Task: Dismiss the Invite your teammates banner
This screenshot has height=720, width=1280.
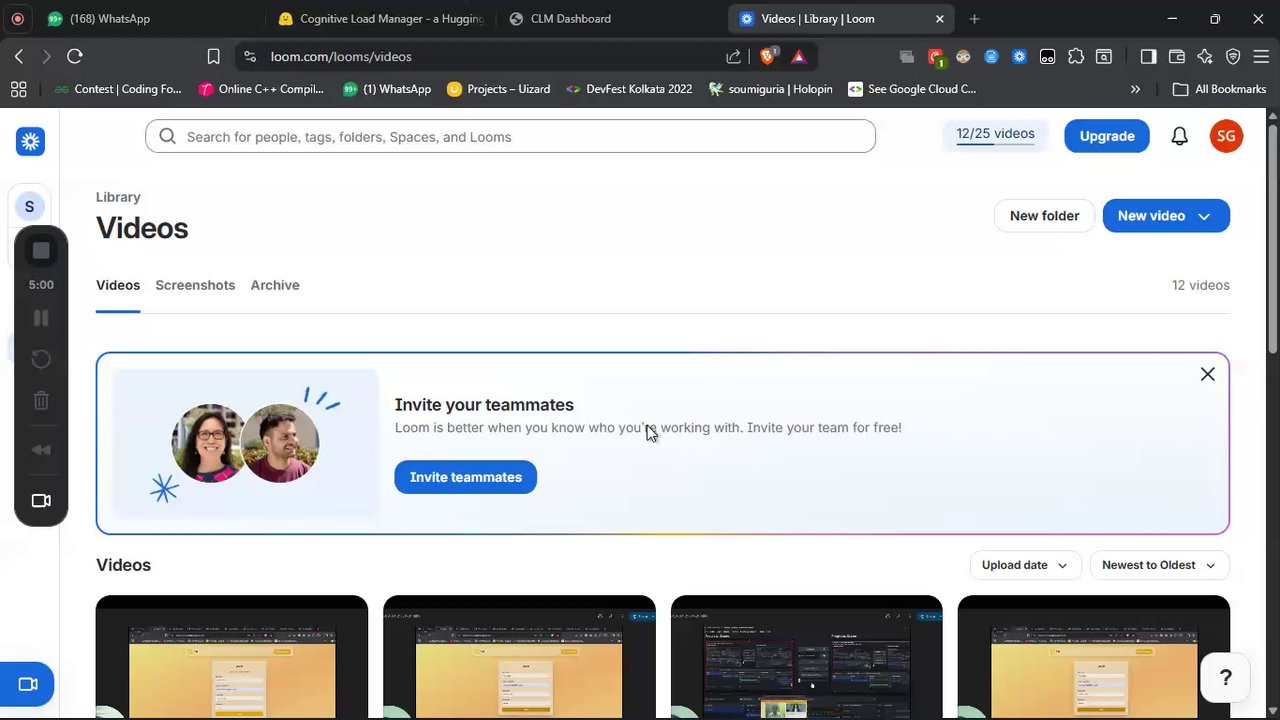Action: pos(1208,374)
